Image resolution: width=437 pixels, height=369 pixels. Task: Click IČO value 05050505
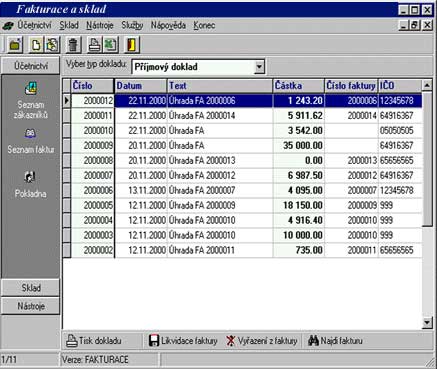coord(396,130)
